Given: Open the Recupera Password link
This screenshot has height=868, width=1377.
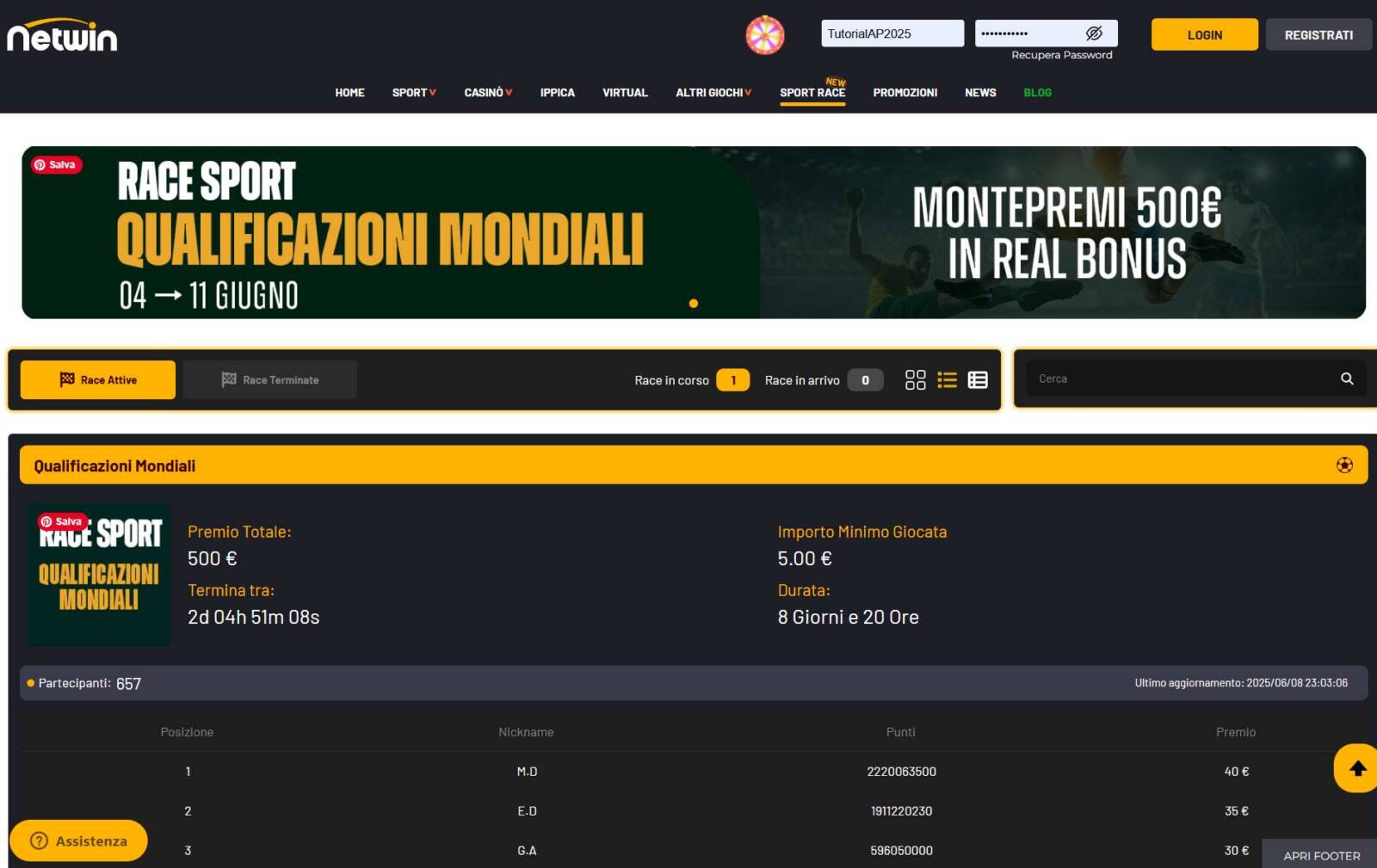Looking at the screenshot, I should pyautogui.click(x=1061, y=55).
